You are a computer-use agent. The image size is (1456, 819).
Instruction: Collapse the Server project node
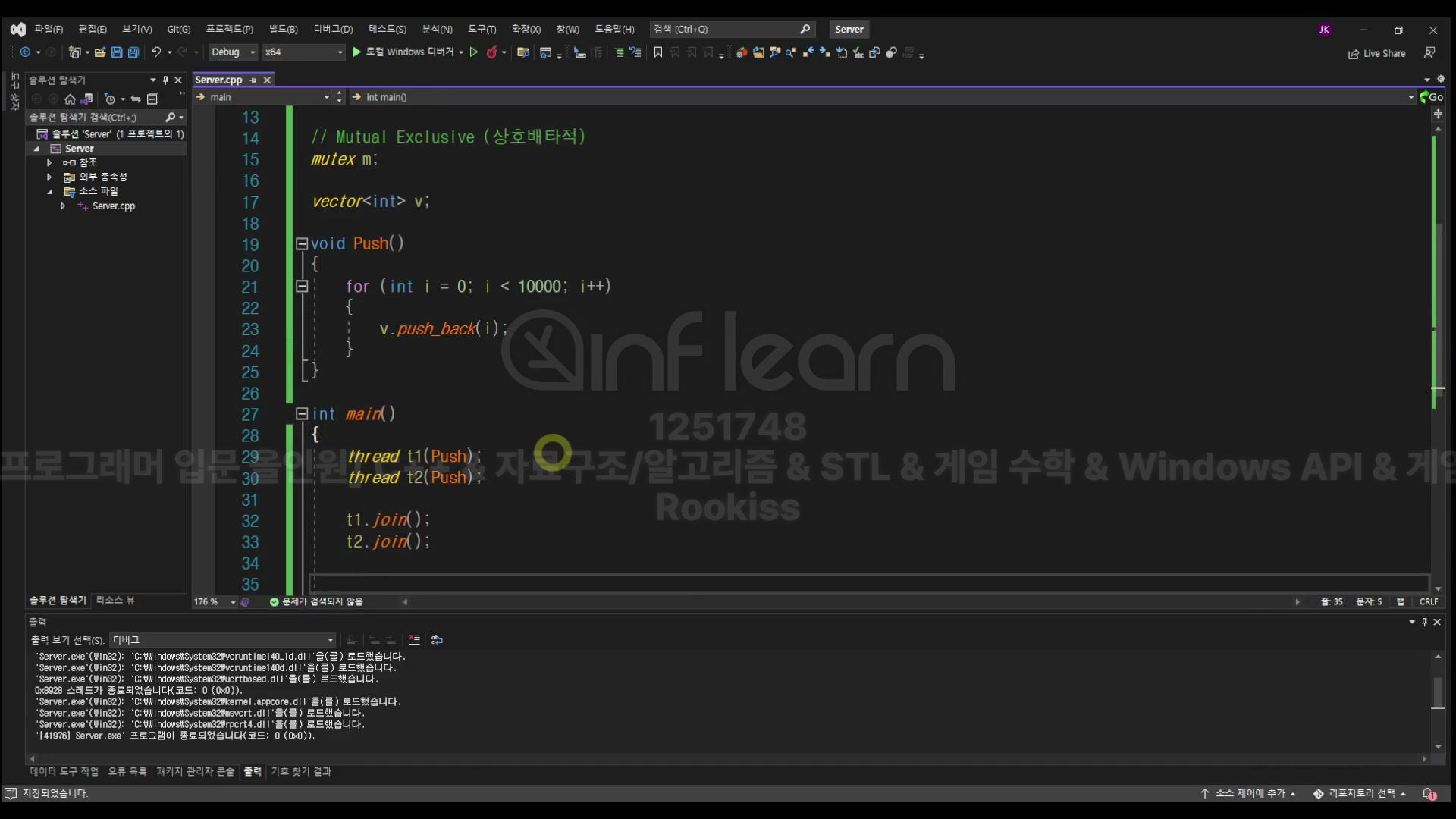click(36, 149)
